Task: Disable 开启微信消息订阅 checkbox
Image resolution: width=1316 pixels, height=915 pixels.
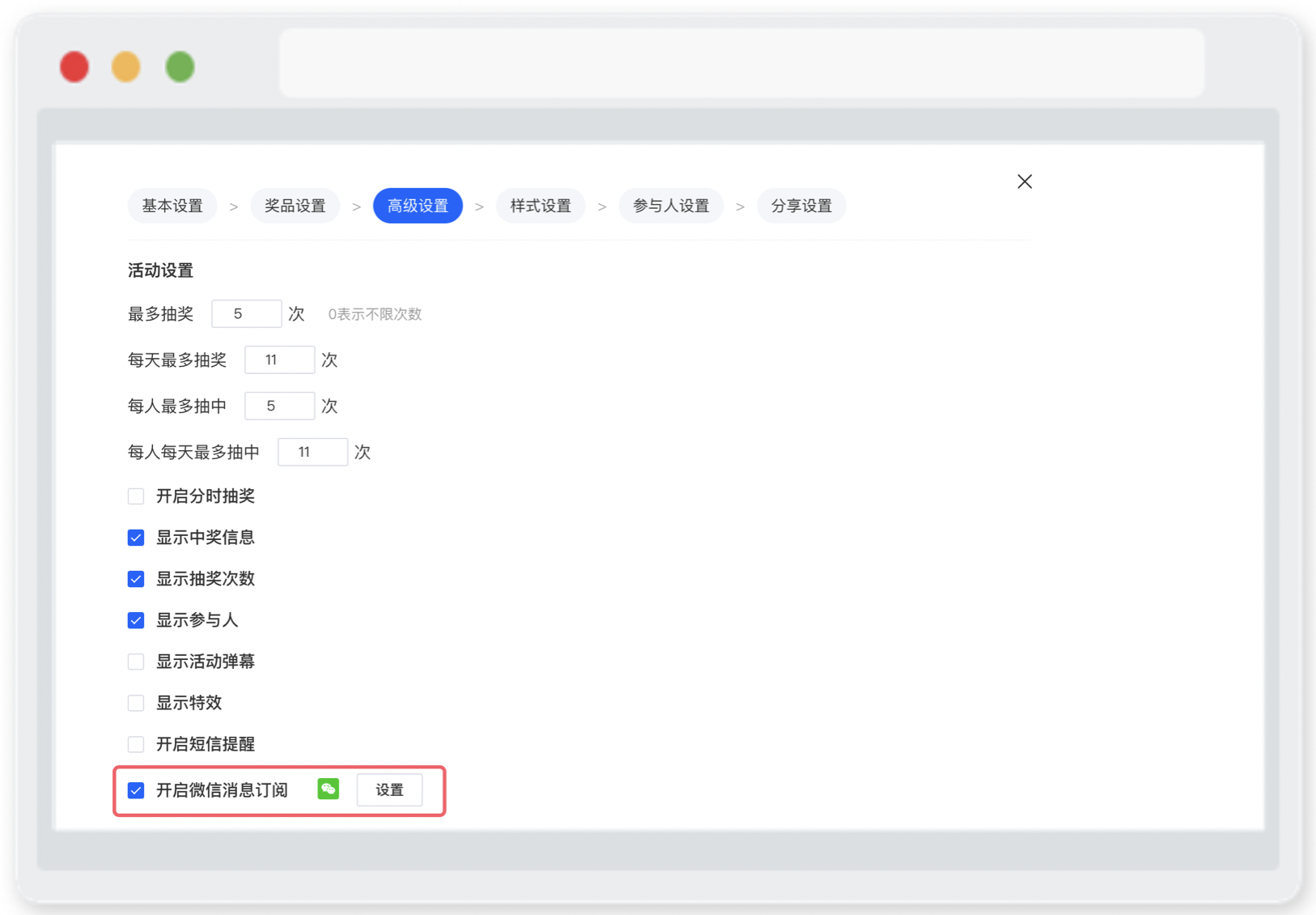Action: (136, 790)
